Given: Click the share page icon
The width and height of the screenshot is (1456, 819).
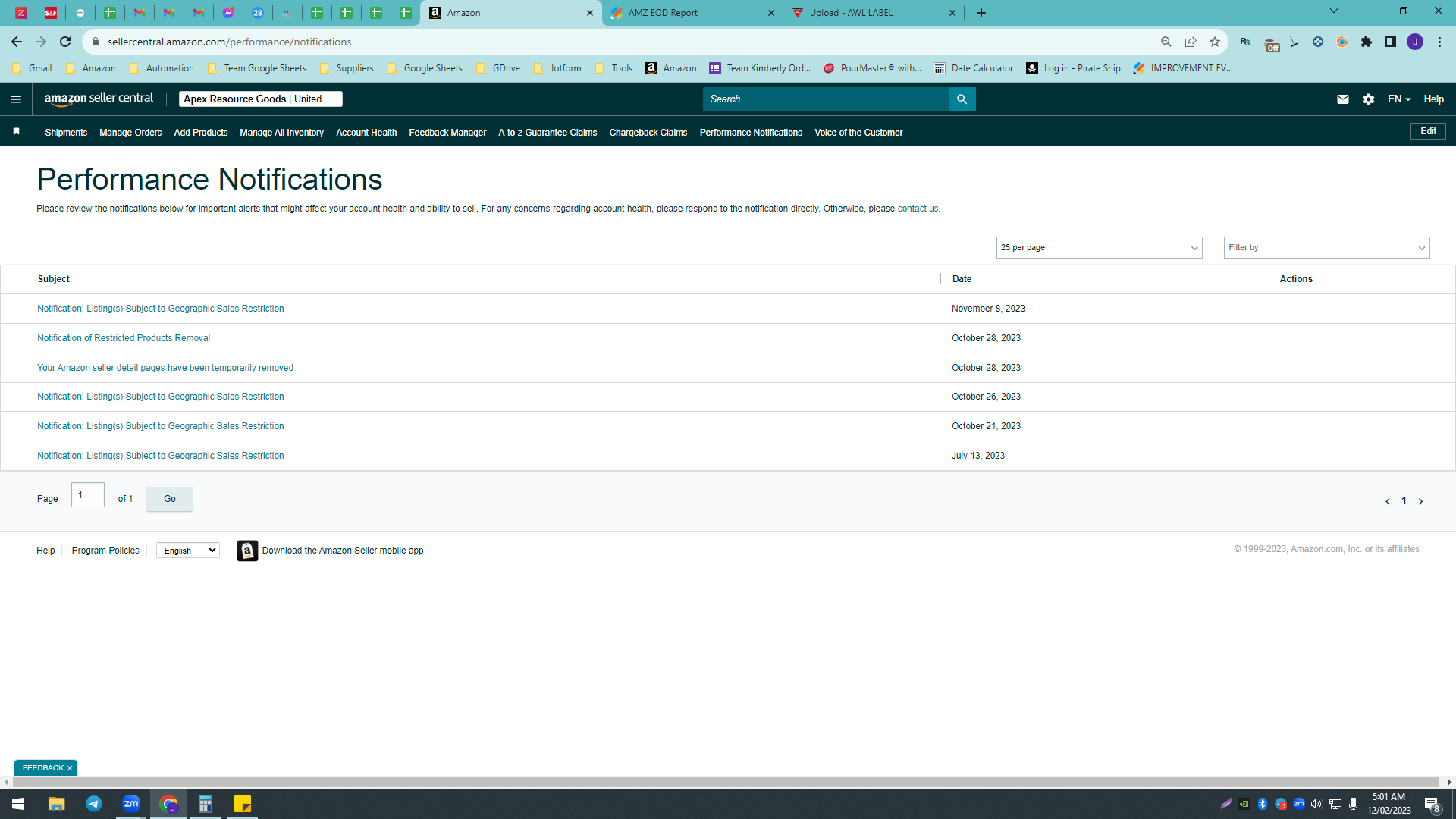Looking at the screenshot, I should point(1191,42).
